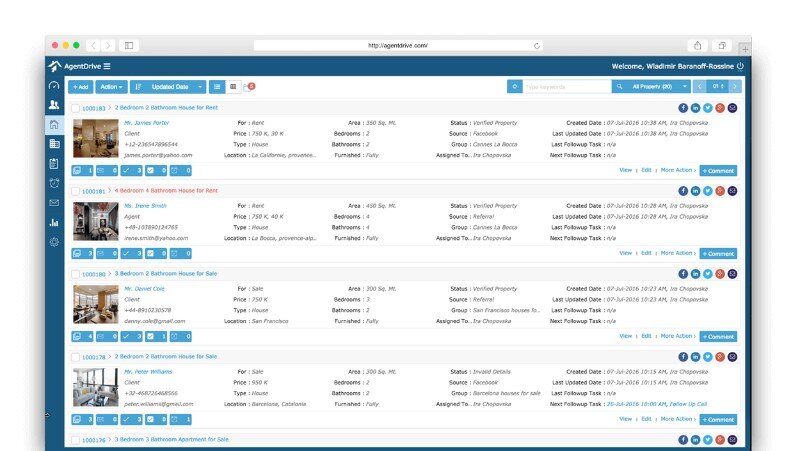
Task: Open the mail envelope icon in sidebar
Action: 54,203
